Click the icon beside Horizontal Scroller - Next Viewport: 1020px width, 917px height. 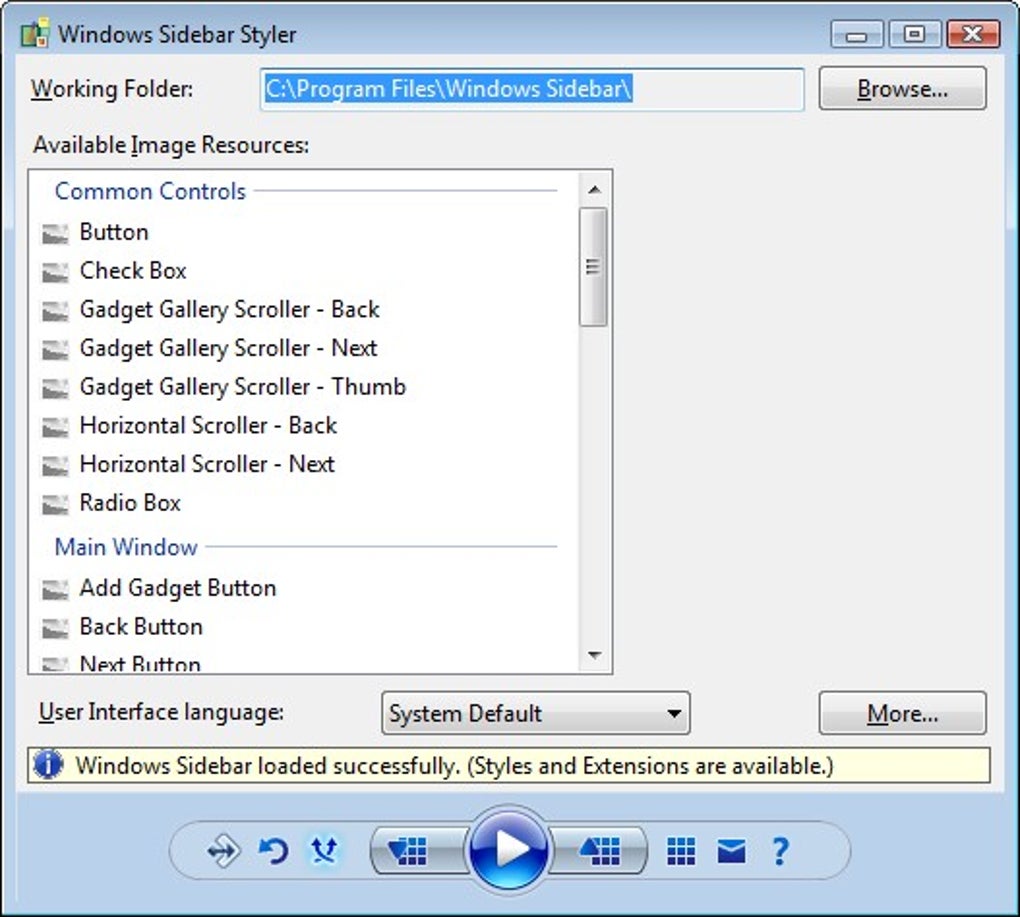pos(55,466)
